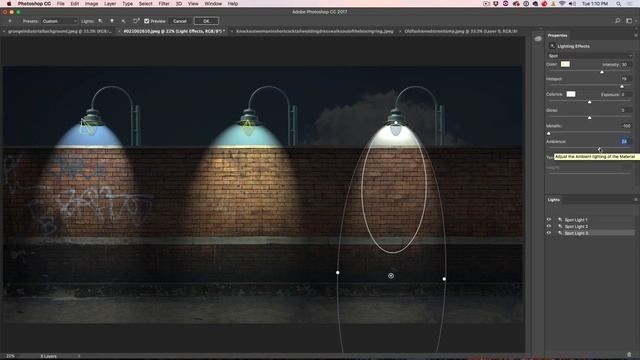Click the Metallic slider handle

point(549,133)
